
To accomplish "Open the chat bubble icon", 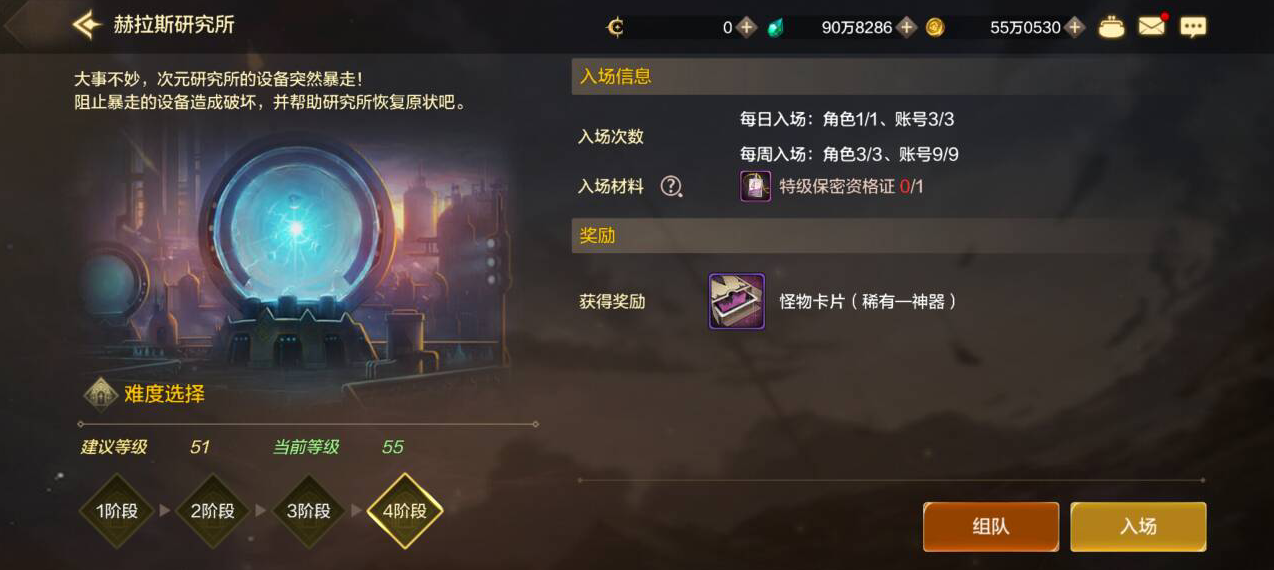I will click(x=1193, y=27).
